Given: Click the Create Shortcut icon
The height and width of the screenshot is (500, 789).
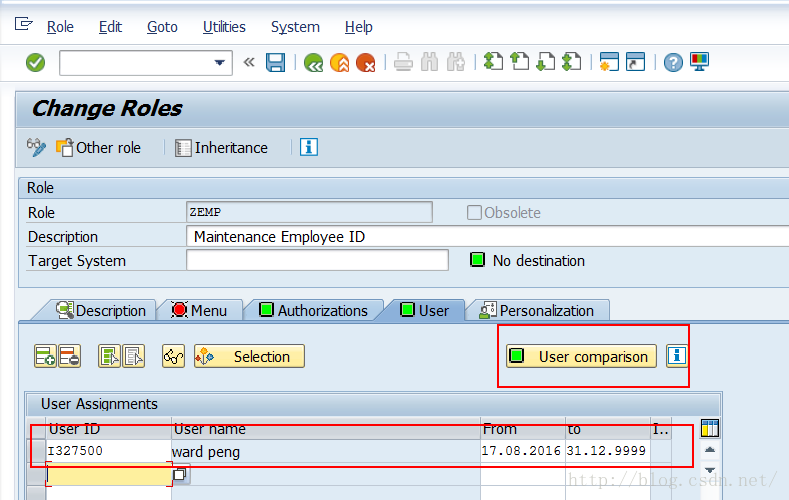Looking at the screenshot, I should click(635, 62).
